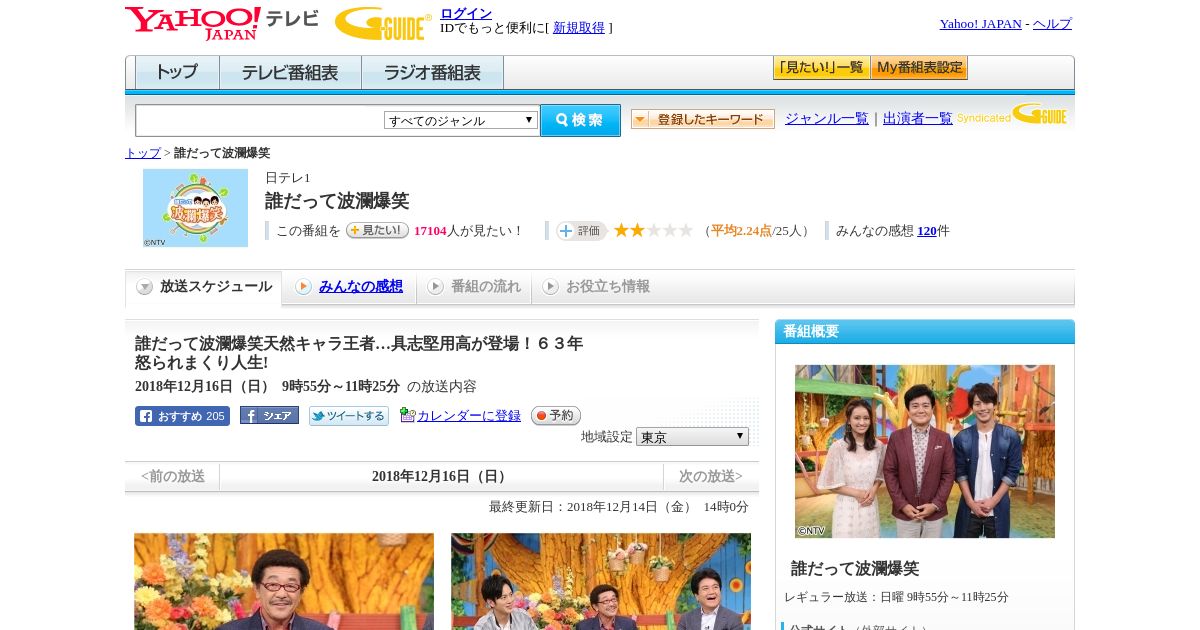The width and height of the screenshot is (1200, 630).
Task: Click the star rating display
Action: (653, 231)
